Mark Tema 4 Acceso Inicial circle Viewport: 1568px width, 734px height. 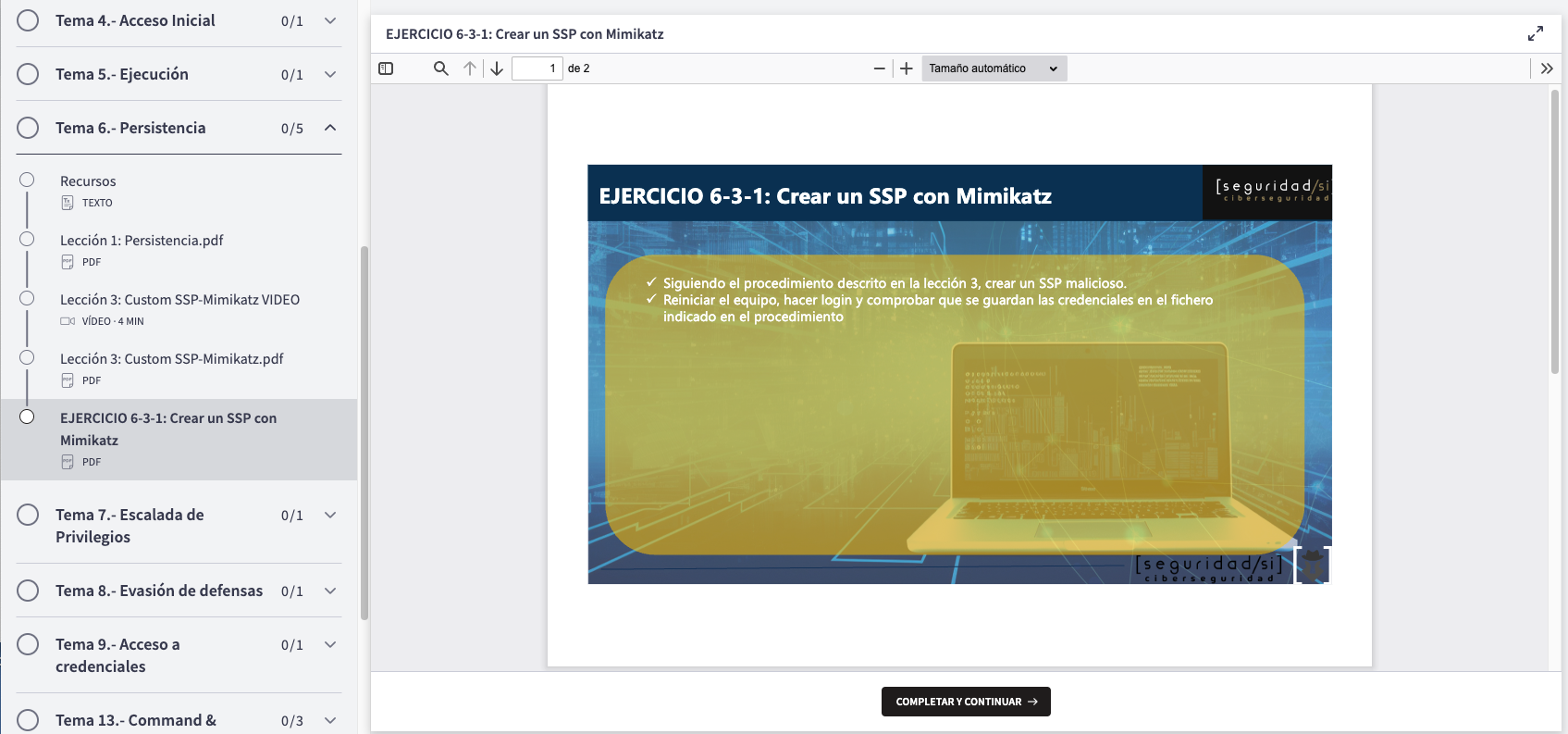tap(28, 20)
